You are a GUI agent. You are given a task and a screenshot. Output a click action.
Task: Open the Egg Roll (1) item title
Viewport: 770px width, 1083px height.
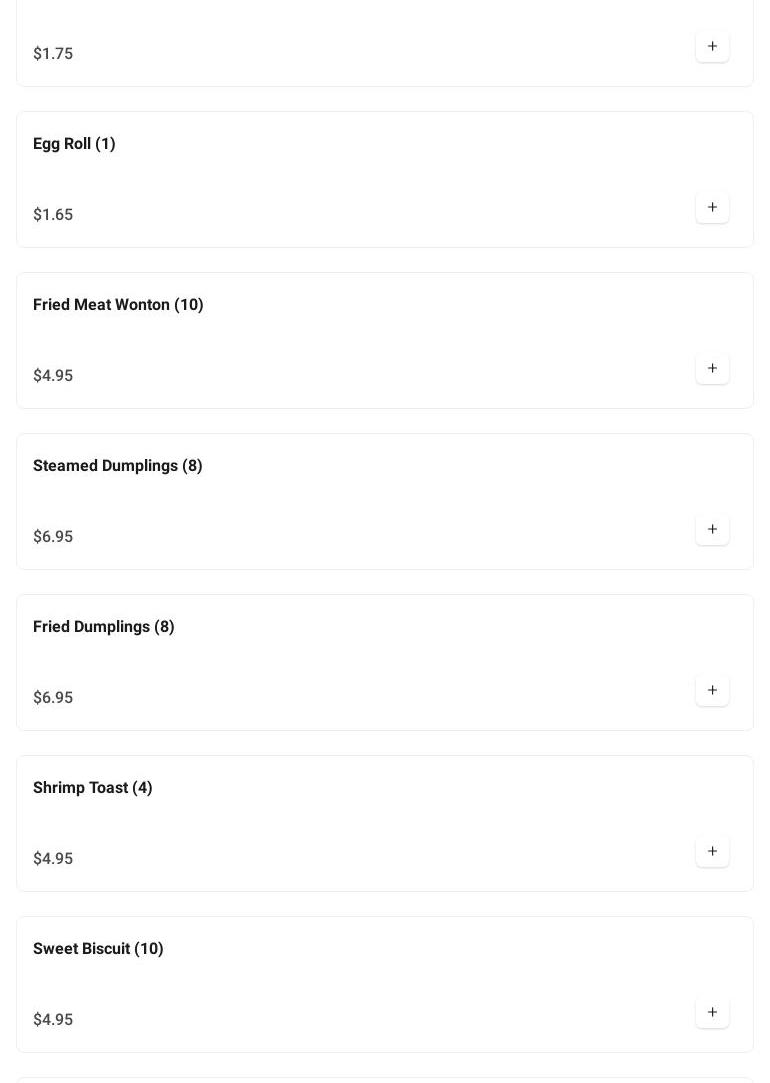click(74, 144)
